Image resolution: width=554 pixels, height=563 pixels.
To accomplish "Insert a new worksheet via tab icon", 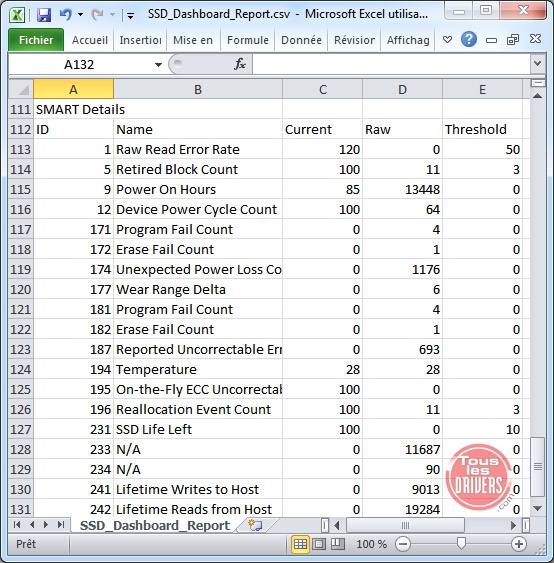I will [x=255, y=525].
